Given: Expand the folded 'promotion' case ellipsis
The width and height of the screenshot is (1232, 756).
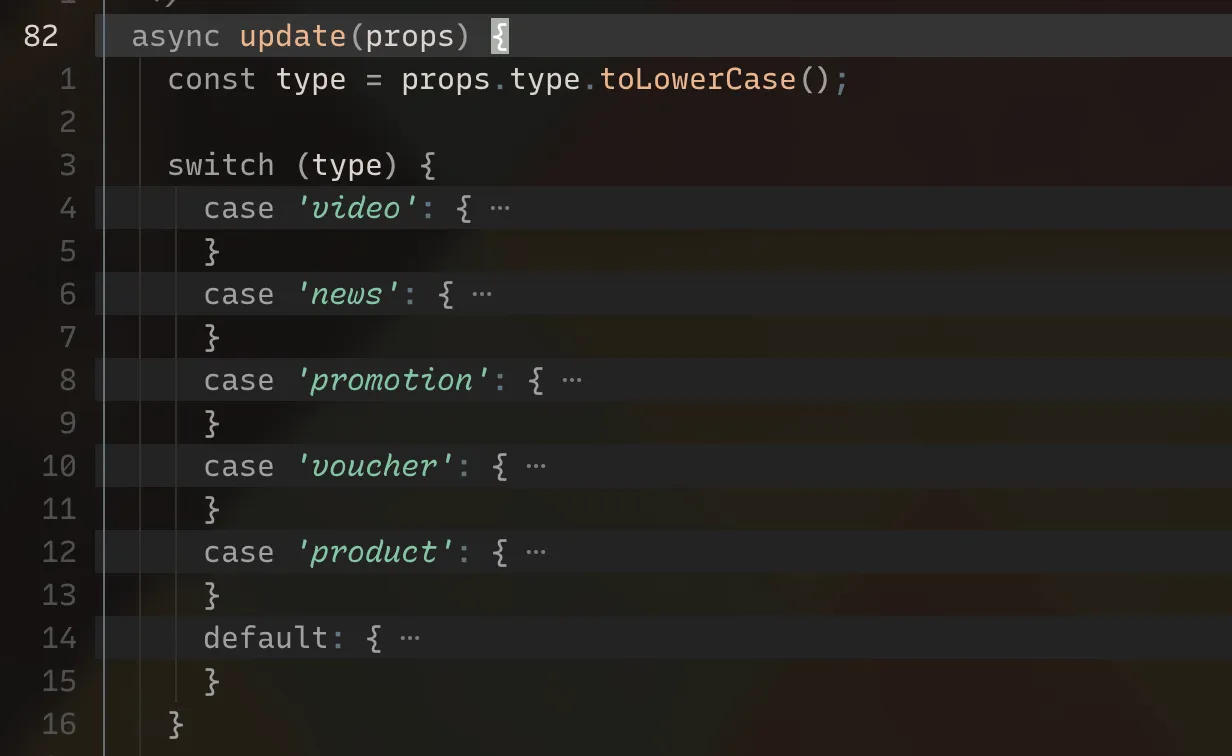Looking at the screenshot, I should point(572,381).
